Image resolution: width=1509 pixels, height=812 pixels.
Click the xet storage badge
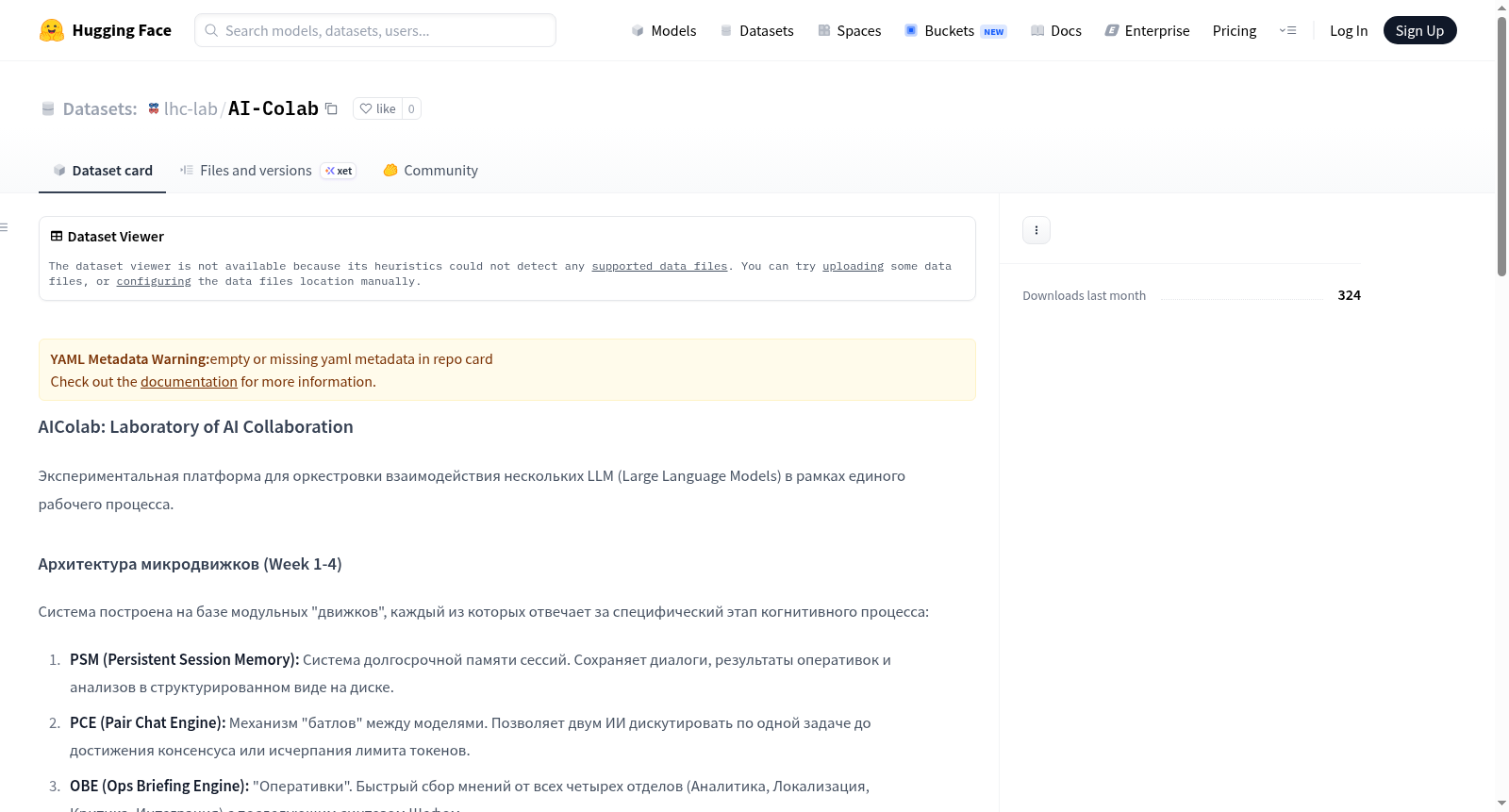pos(339,171)
